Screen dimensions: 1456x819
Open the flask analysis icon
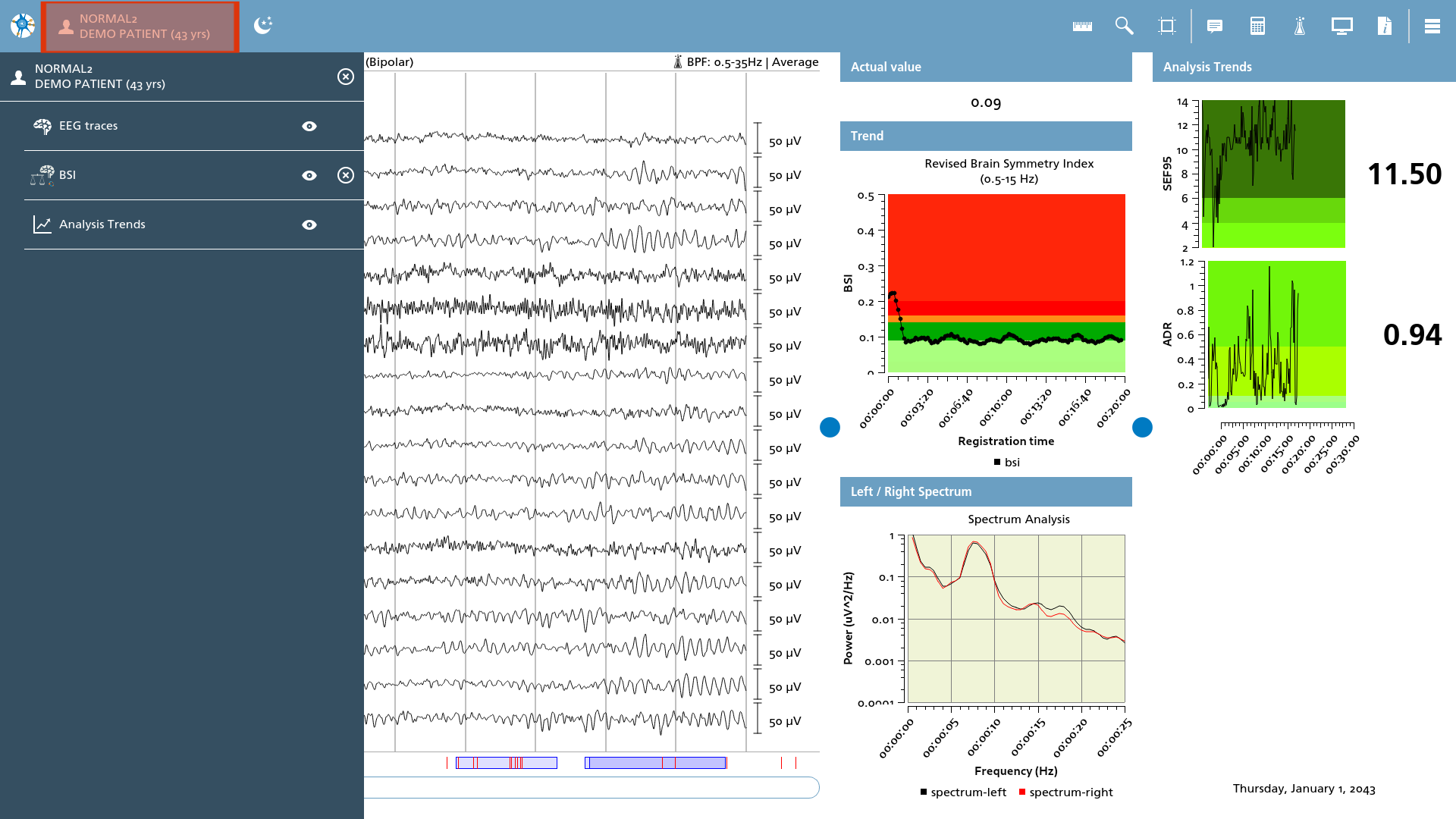tap(1300, 26)
